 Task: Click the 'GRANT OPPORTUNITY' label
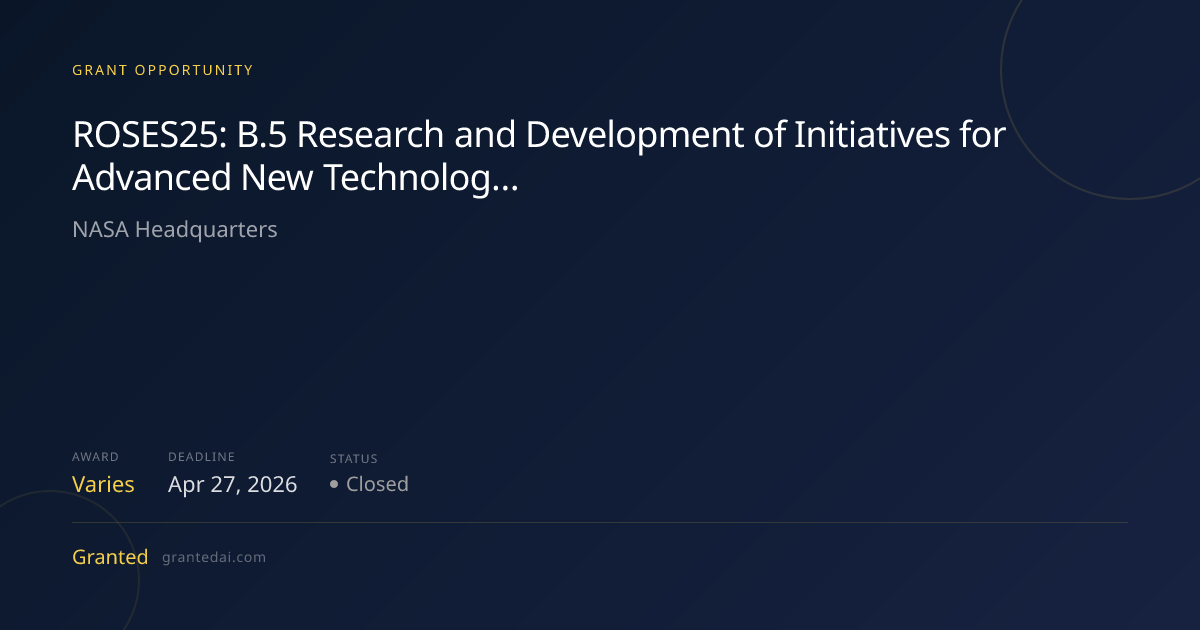pos(163,70)
